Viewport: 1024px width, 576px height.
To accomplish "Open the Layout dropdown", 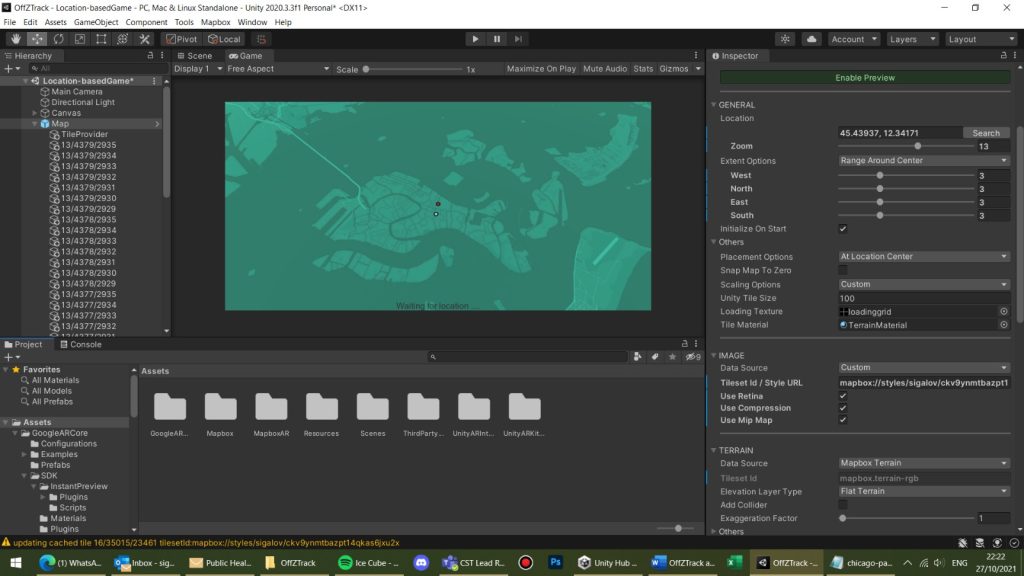I will point(982,39).
